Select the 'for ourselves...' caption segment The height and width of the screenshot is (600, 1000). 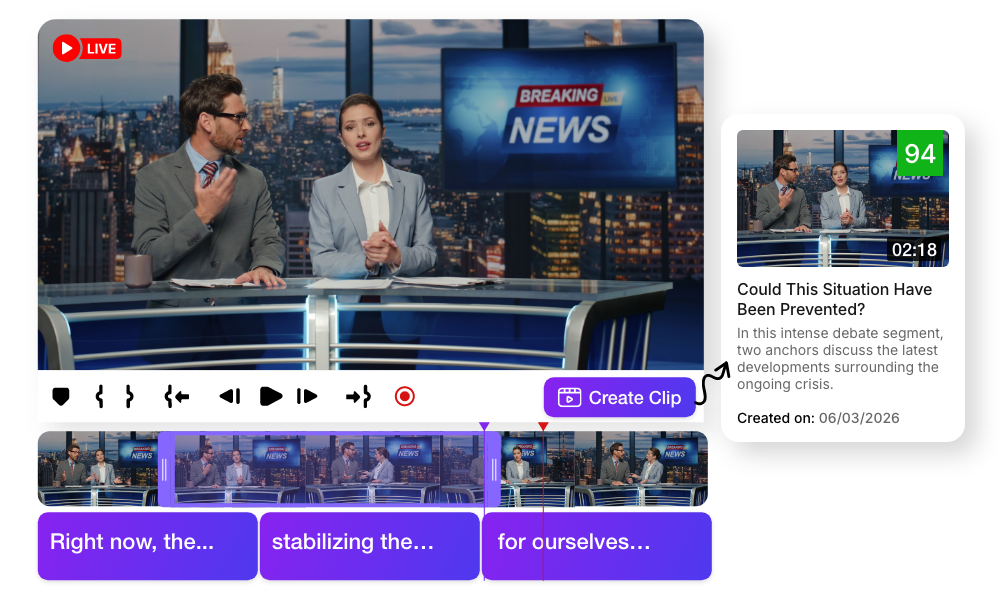(x=596, y=546)
